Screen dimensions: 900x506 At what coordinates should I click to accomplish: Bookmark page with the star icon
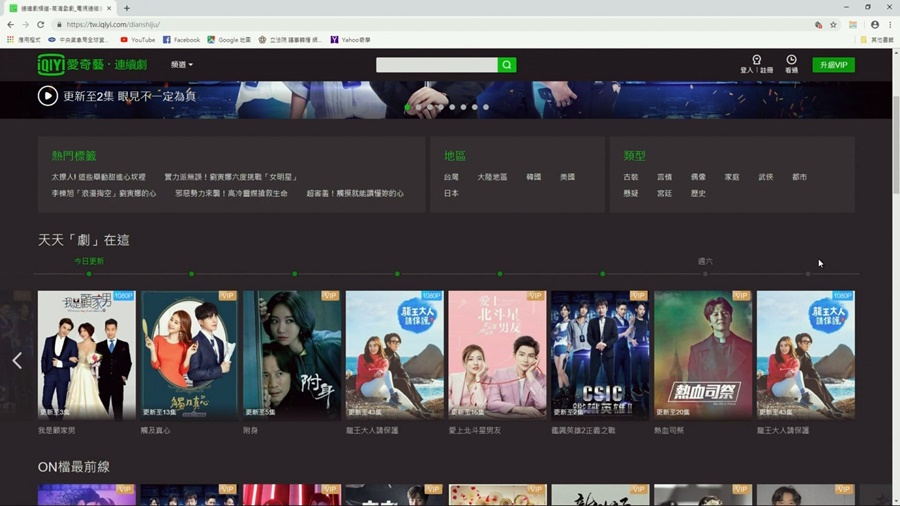(x=833, y=25)
